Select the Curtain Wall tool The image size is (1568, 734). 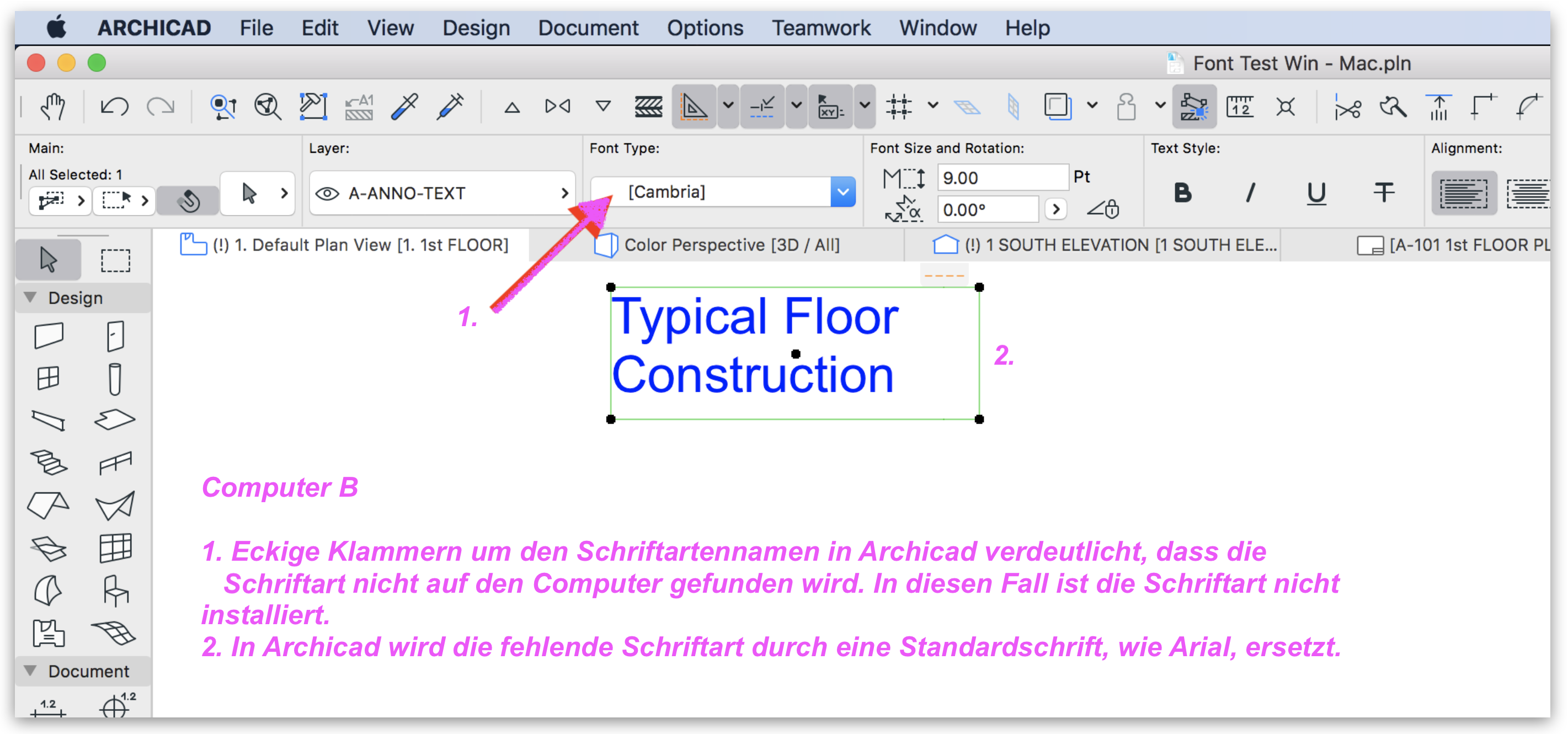tap(115, 548)
